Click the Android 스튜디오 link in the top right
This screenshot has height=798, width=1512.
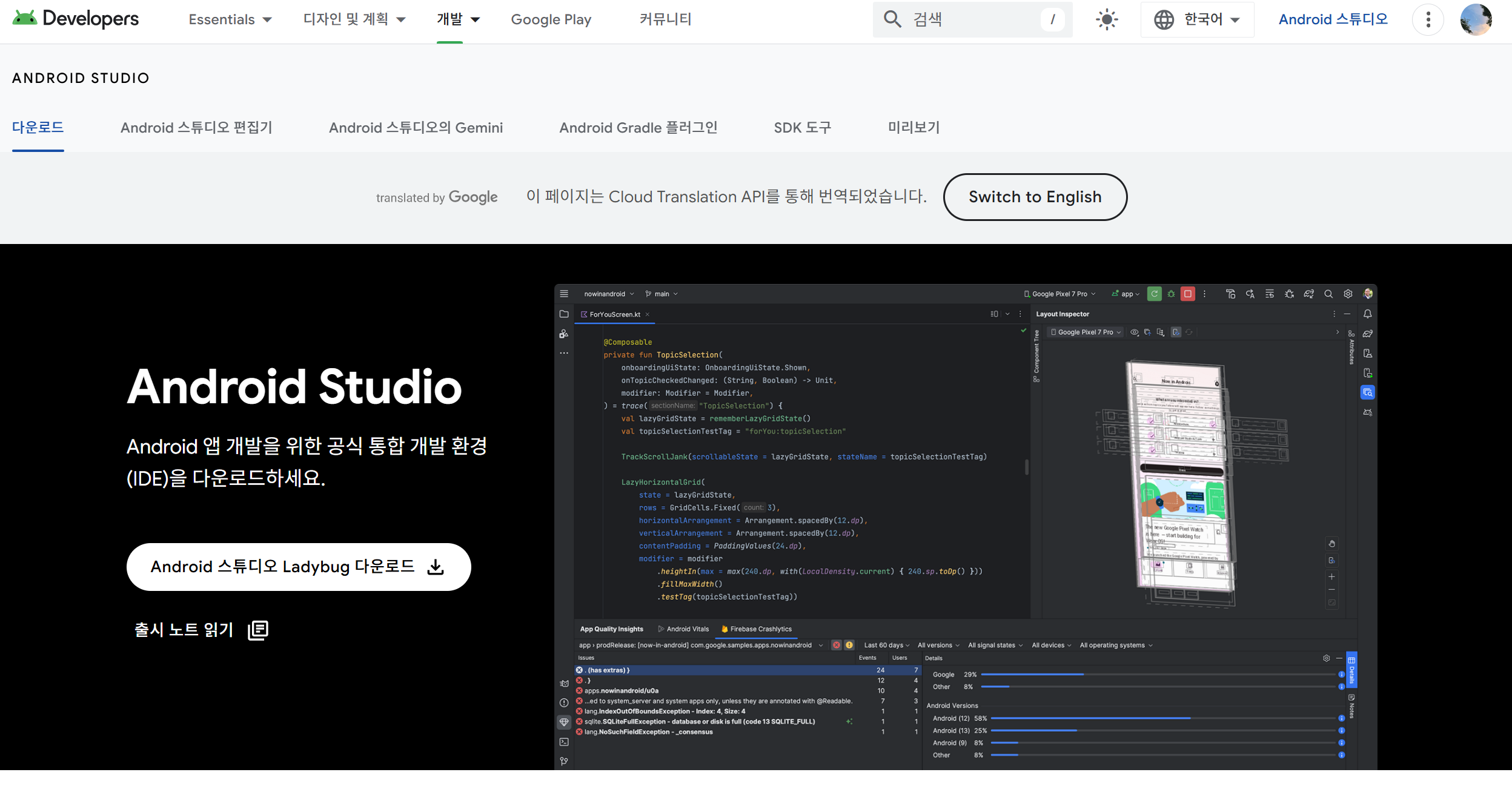click(x=1333, y=19)
